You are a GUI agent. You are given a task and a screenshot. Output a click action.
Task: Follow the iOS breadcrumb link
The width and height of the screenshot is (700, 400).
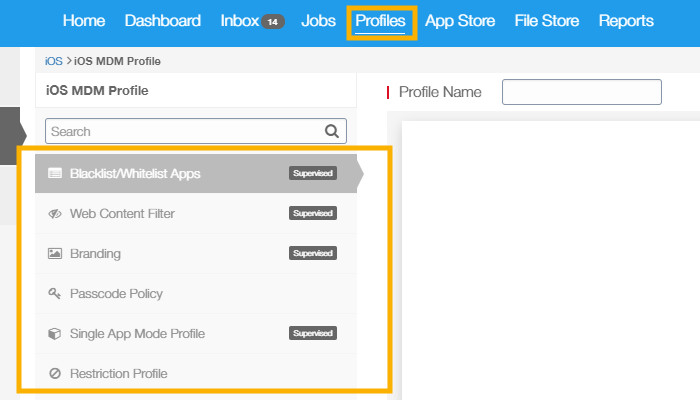point(53,62)
